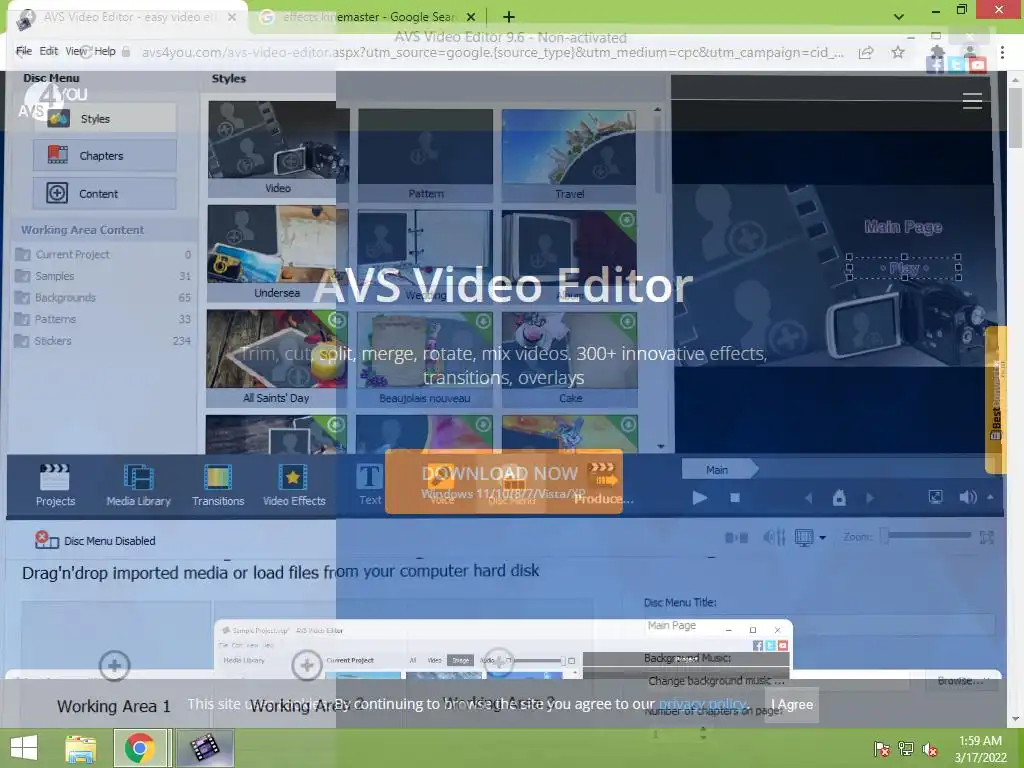Switch to the AVS Video Editor Chrome tab

point(127,17)
